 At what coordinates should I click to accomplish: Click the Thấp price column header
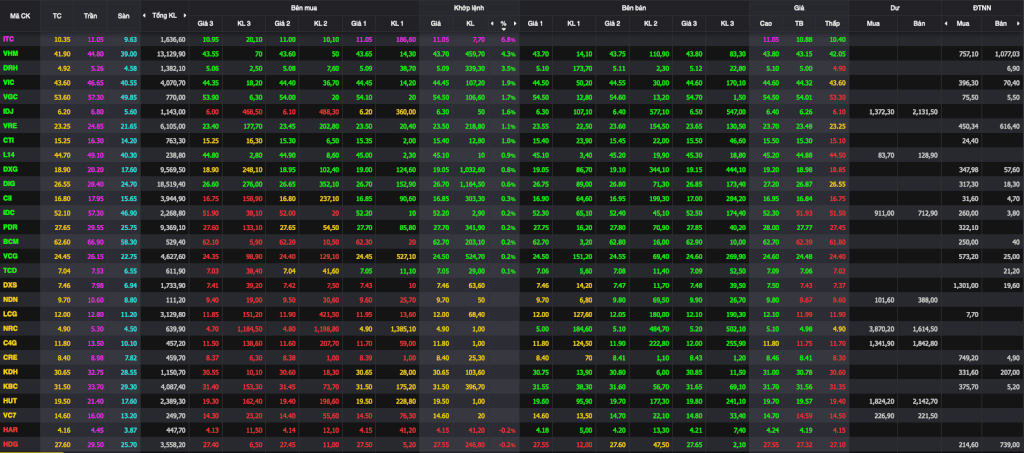click(831, 24)
